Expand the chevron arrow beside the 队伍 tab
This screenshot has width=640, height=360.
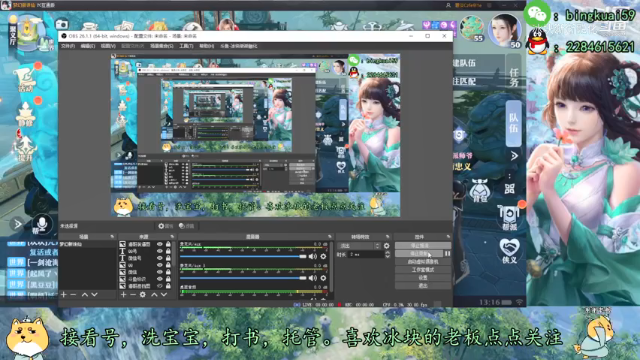click(x=514, y=156)
